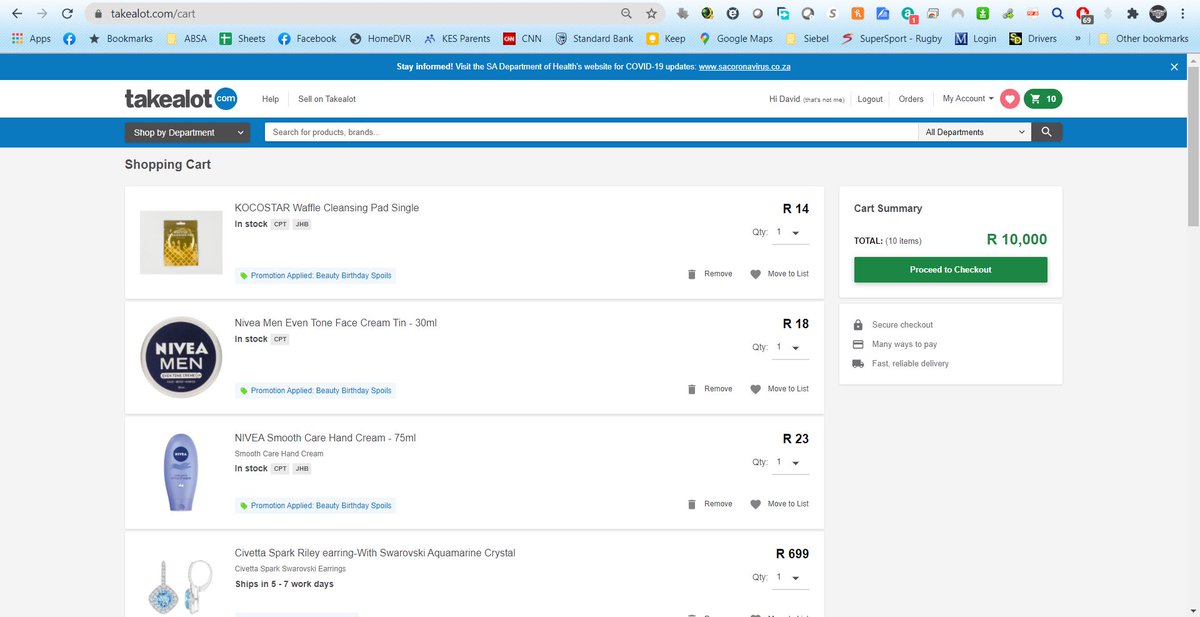
Task: Open the Chrome three-dot menu
Action: pyautogui.click(x=1184, y=14)
